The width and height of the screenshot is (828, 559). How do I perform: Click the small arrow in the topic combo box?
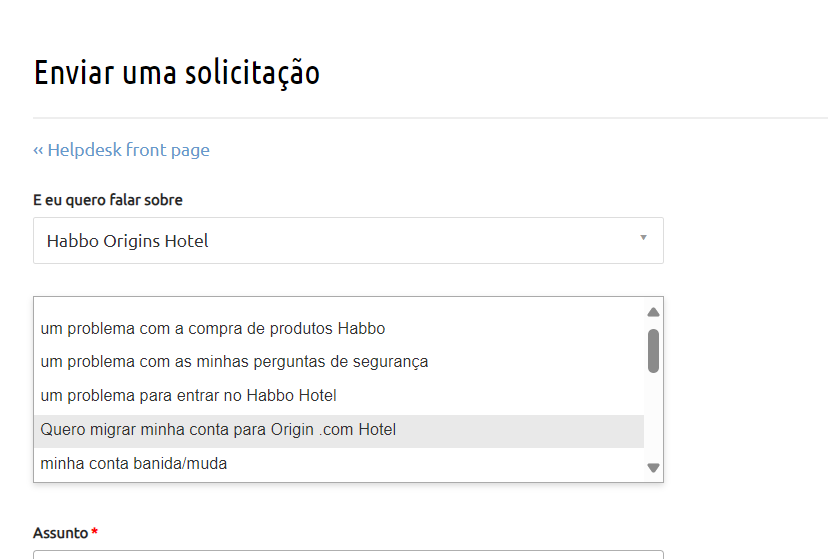[643, 238]
